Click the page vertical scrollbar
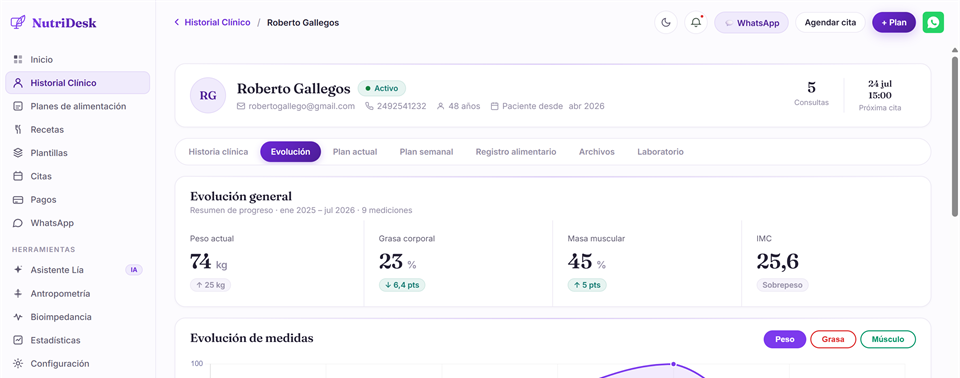This screenshot has width=960, height=378. click(x=954, y=136)
